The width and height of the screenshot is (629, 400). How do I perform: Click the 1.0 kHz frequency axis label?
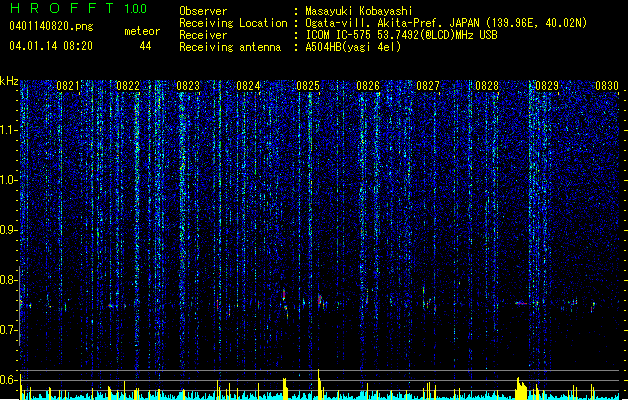8,180
